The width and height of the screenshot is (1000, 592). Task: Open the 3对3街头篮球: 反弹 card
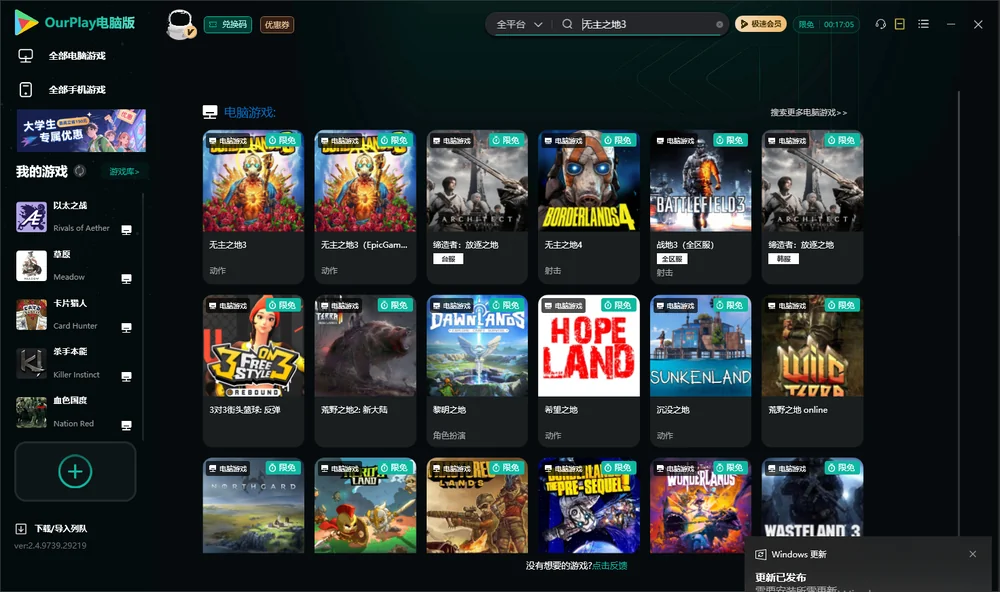(253, 371)
